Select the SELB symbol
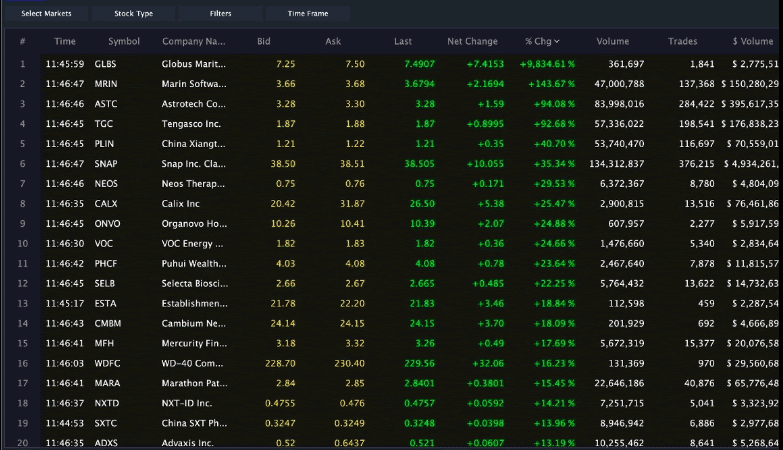Screen dimensions: 783x450 coord(105,284)
